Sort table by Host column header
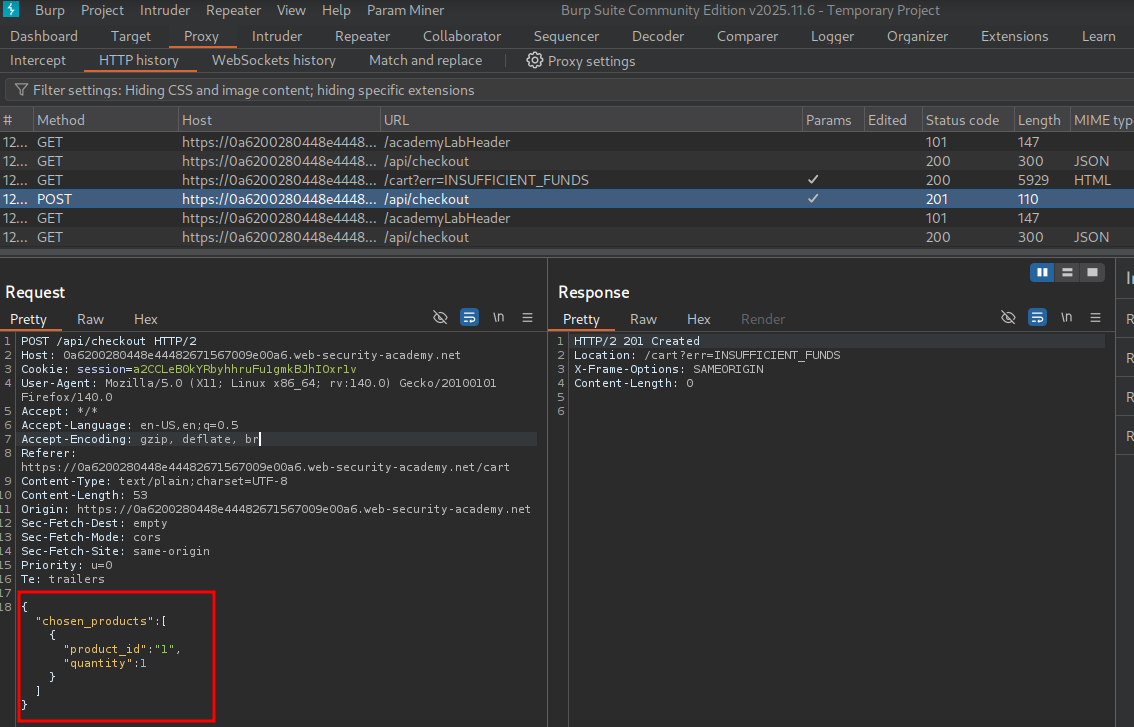The height and width of the screenshot is (727, 1134). pyautogui.click(x=279, y=120)
